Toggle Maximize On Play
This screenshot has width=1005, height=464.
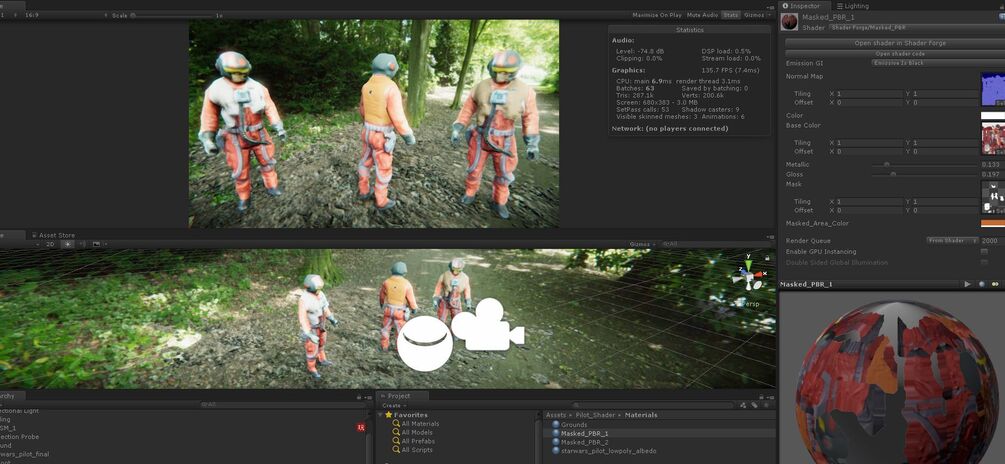657,15
